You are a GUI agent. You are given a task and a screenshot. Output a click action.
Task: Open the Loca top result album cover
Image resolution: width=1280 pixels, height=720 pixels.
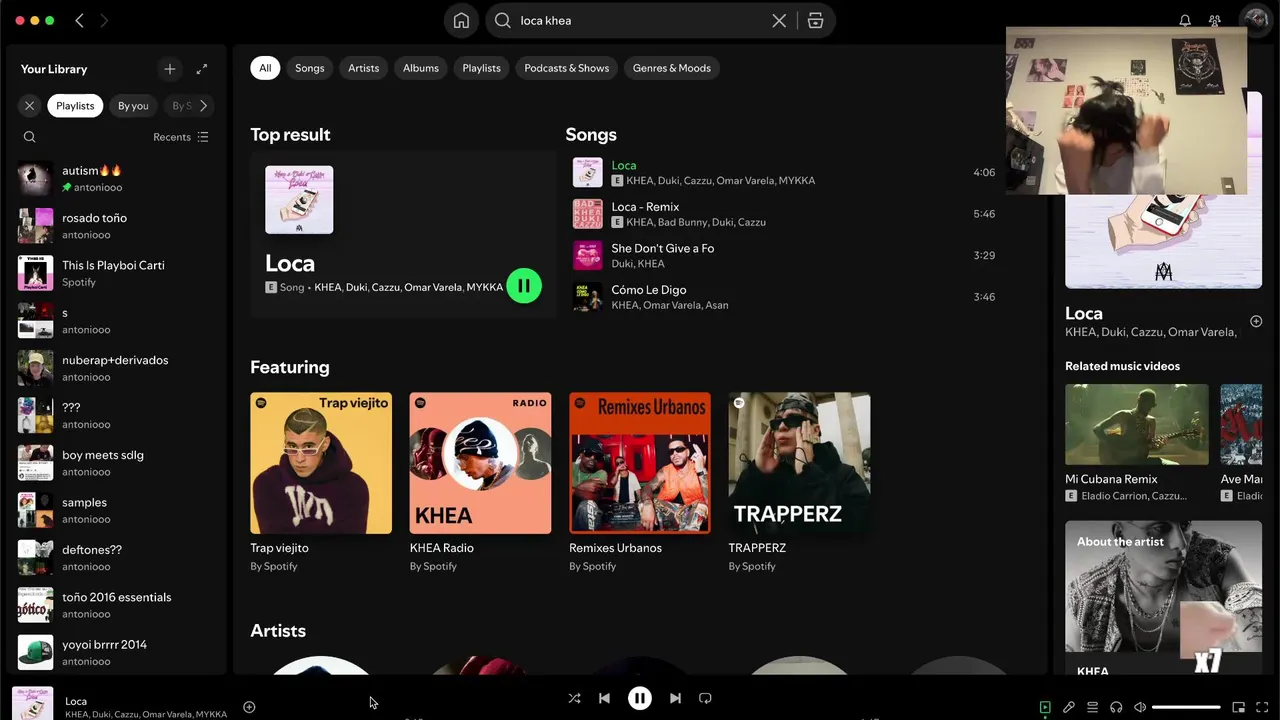(x=299, y=200)
